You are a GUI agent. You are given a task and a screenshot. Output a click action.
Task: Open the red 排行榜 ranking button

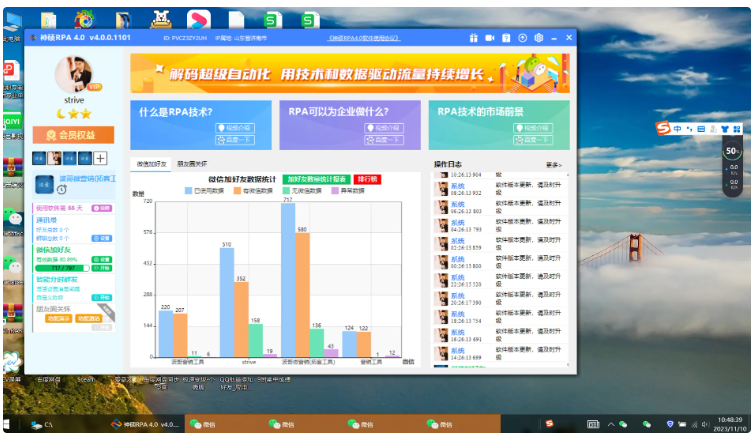click(367, 179)
